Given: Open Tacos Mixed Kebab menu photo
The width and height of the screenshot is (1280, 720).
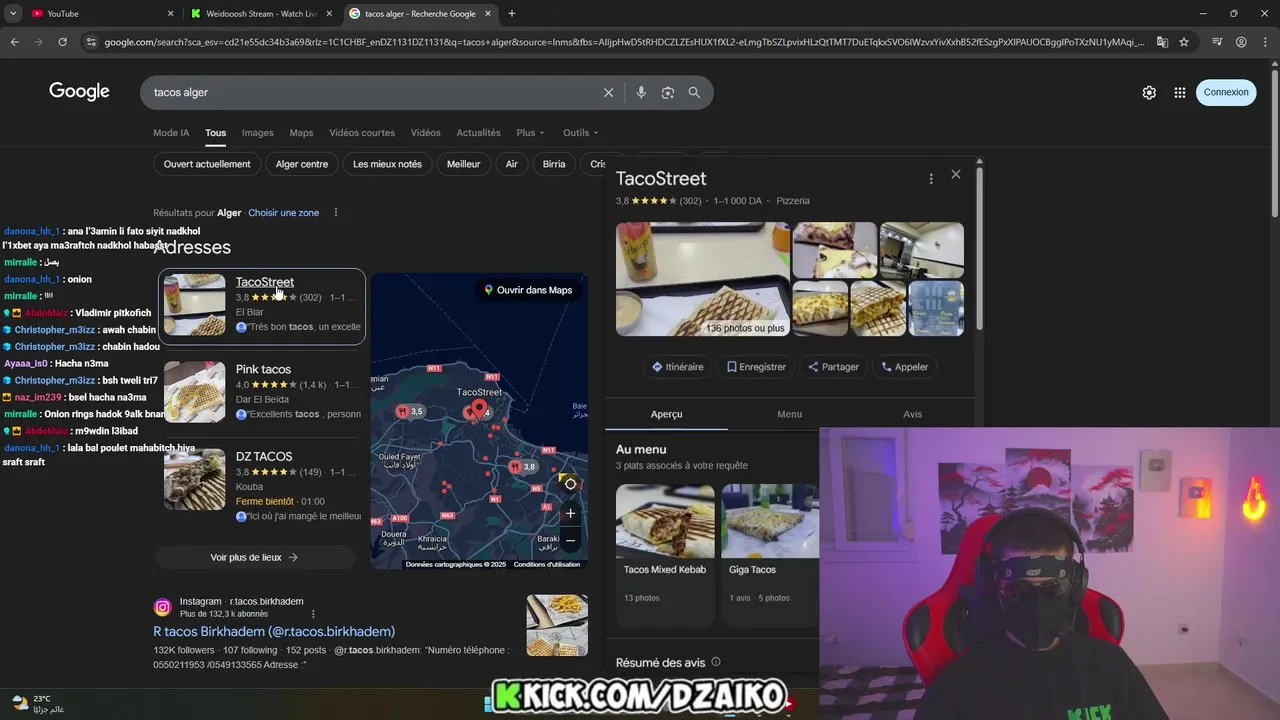Looking at the screenshot, I should 665,521.
